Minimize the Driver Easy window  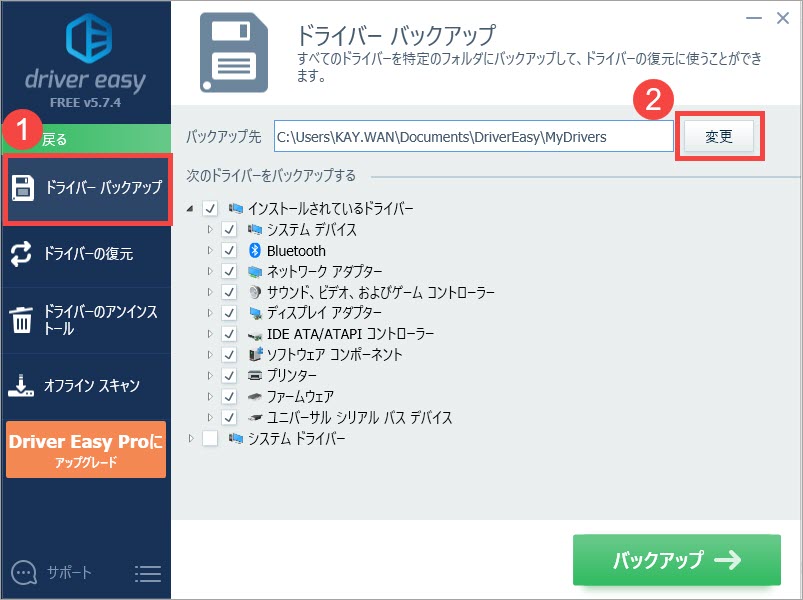(754, 18)
